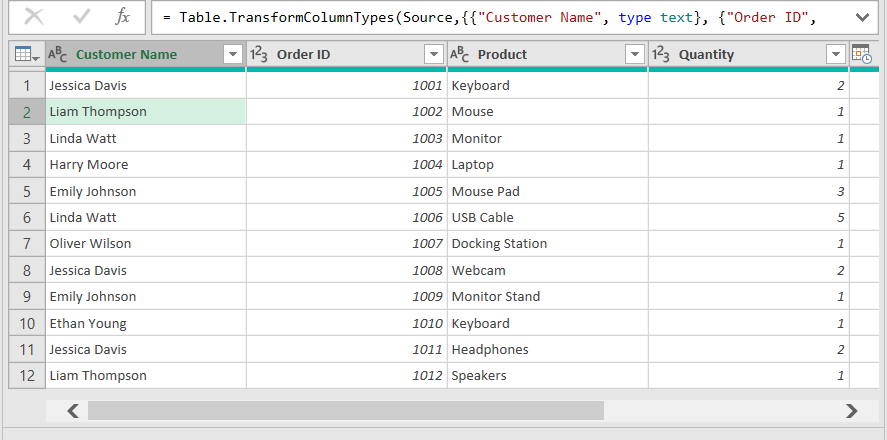Click Emily Johnson cell in row 5
This screenshot has width=887, height=440.
(x=146, y=191)
